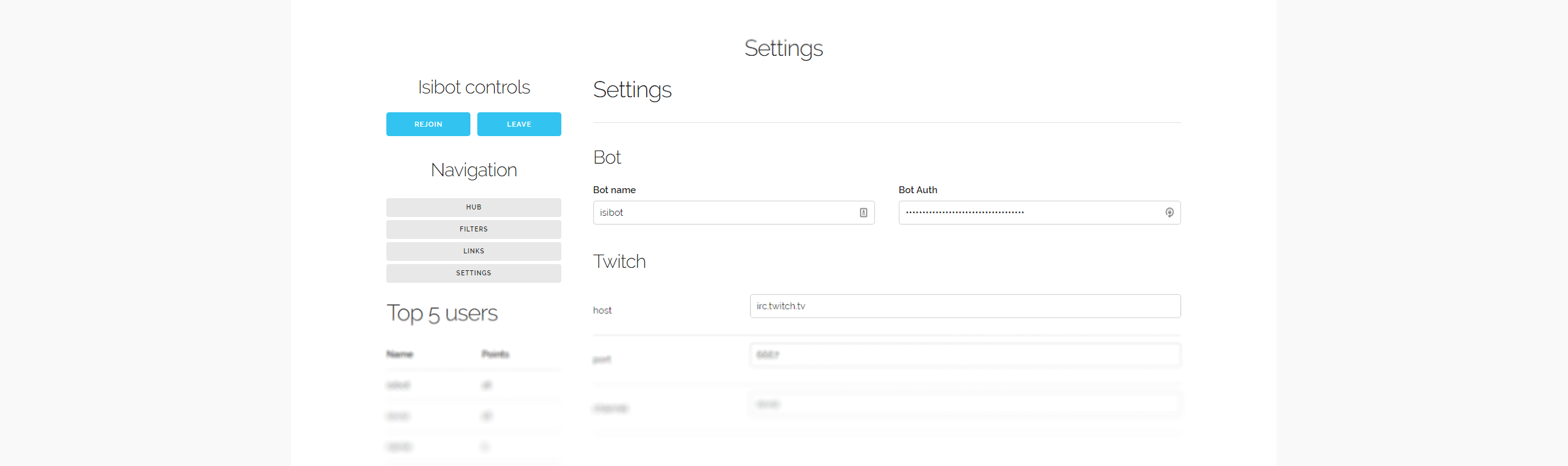
Task: Click the "Navigation" heading
Action: [474, 171]
